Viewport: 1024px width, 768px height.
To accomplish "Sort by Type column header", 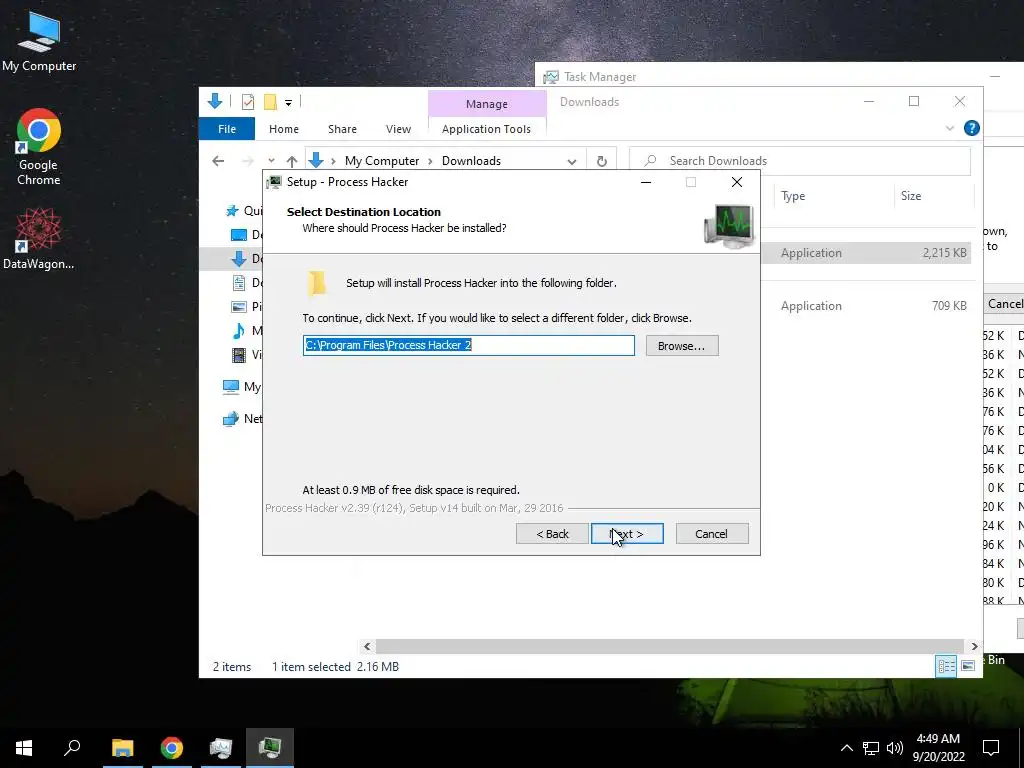I will coord(832,196).
